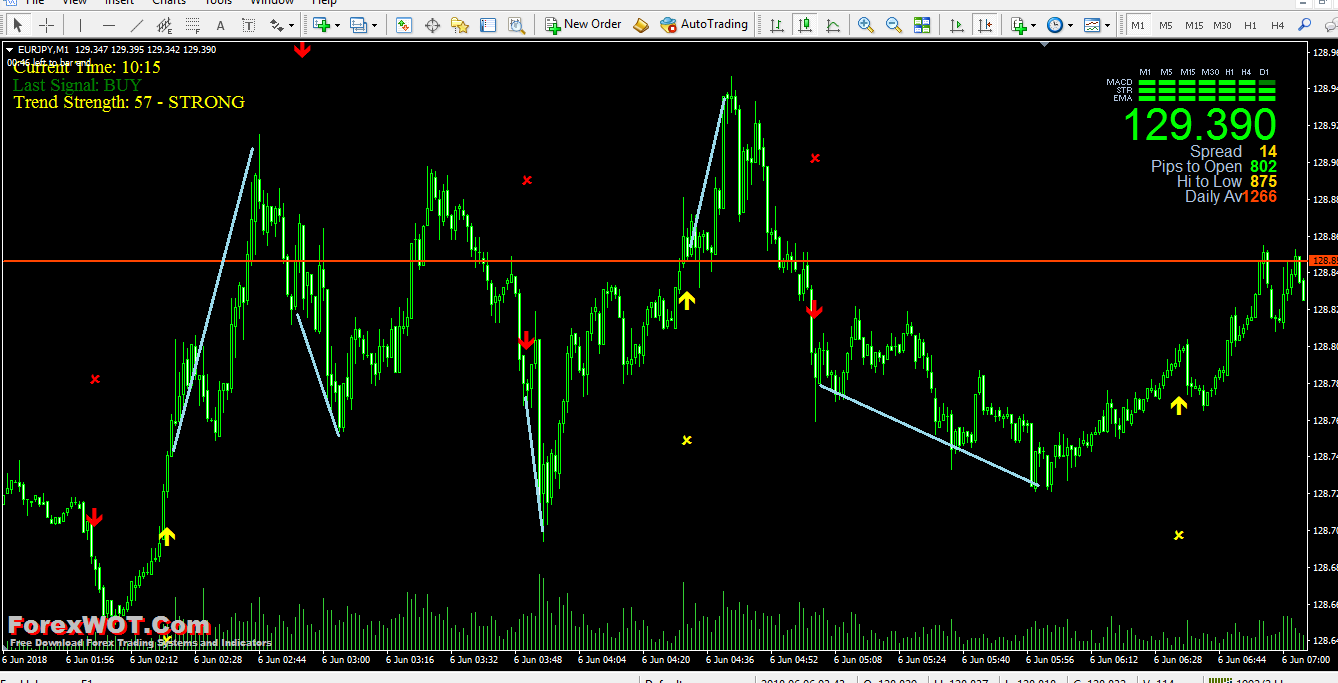Draw a horizontal line object
The width and height of the screenshot is (1338, 683).
click(x=109, y=24)
